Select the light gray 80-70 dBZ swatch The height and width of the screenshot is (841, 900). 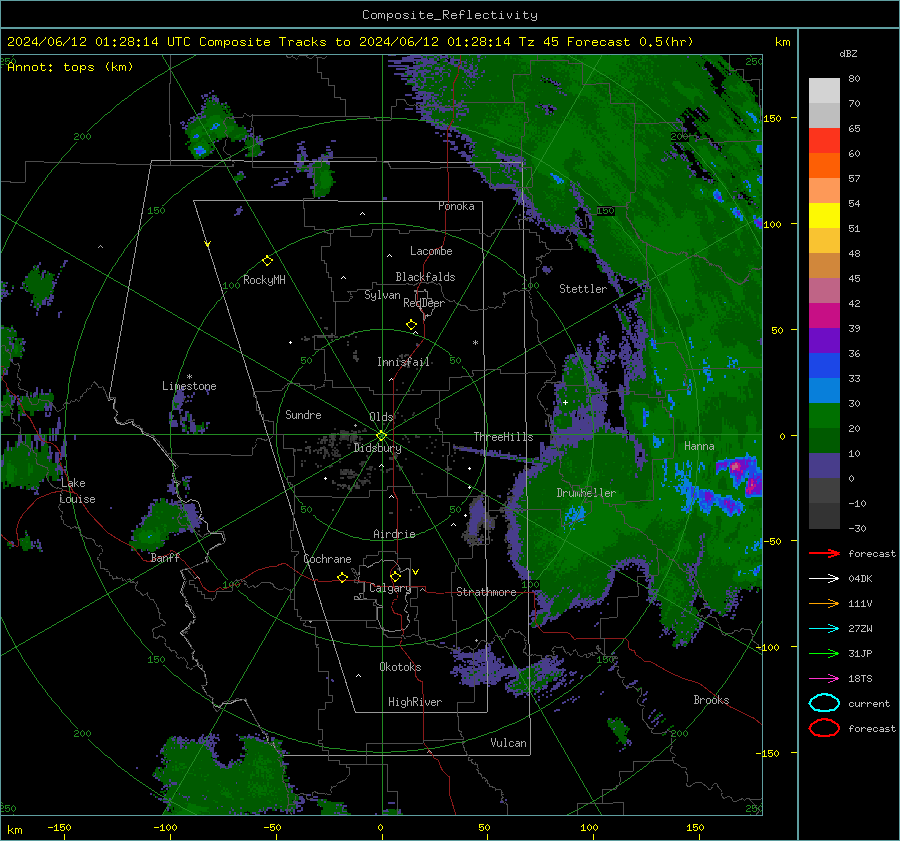click(x=824, y=91)
